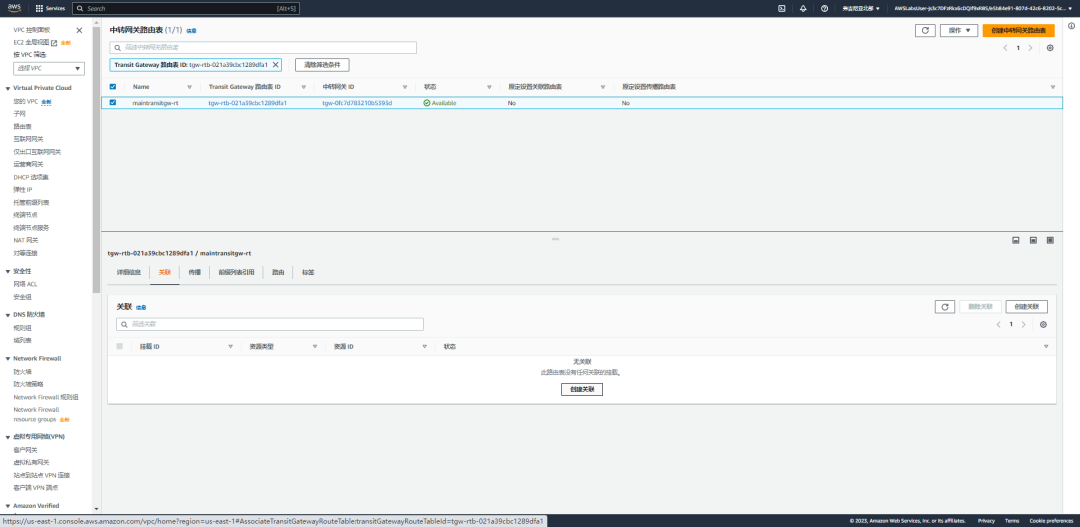Sort by the Name column arrow
Image resolution: width=1080 pixels, height=527 pixels.
(x=189, y=87)
